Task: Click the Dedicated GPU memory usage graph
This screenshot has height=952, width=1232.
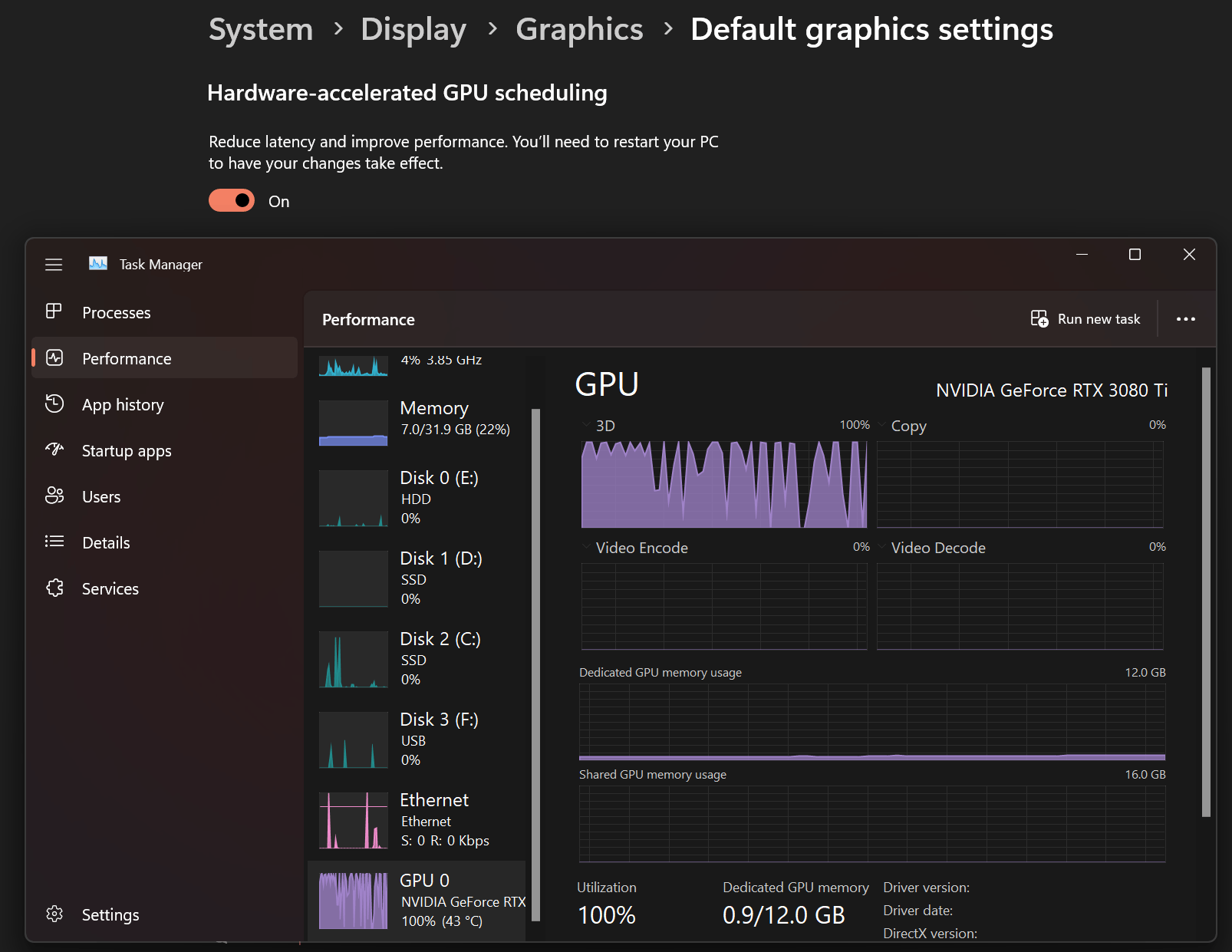Action: coord(872,722)
